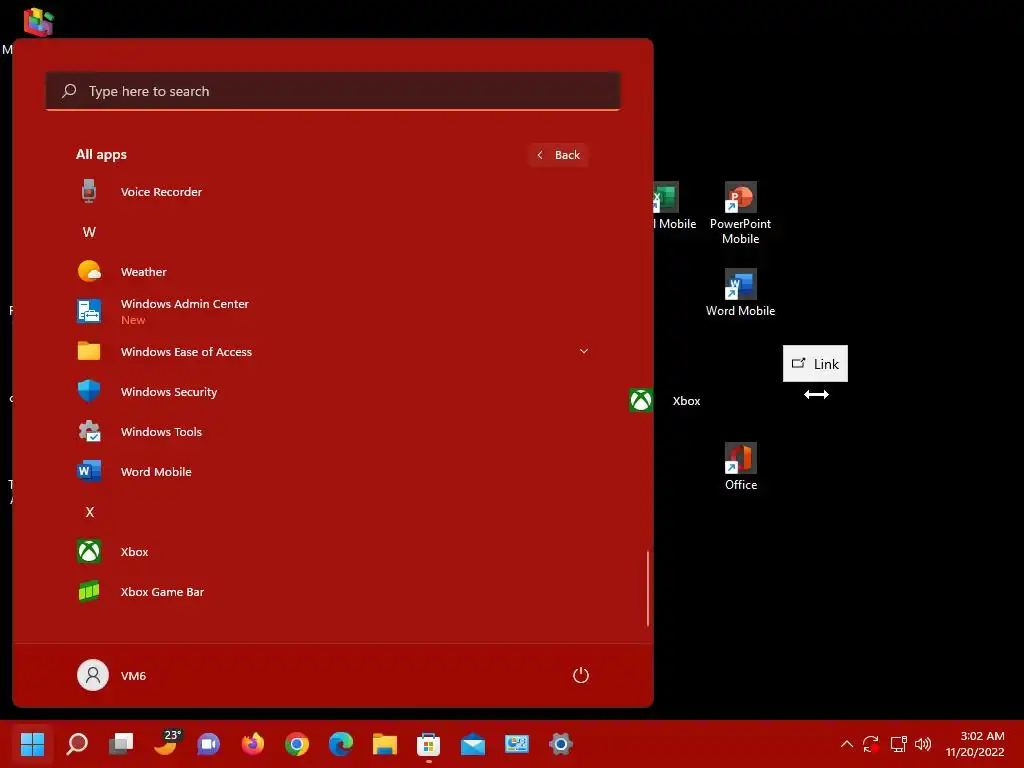
Task: Click the All apps list scrollbar
Action: (648, 588)
